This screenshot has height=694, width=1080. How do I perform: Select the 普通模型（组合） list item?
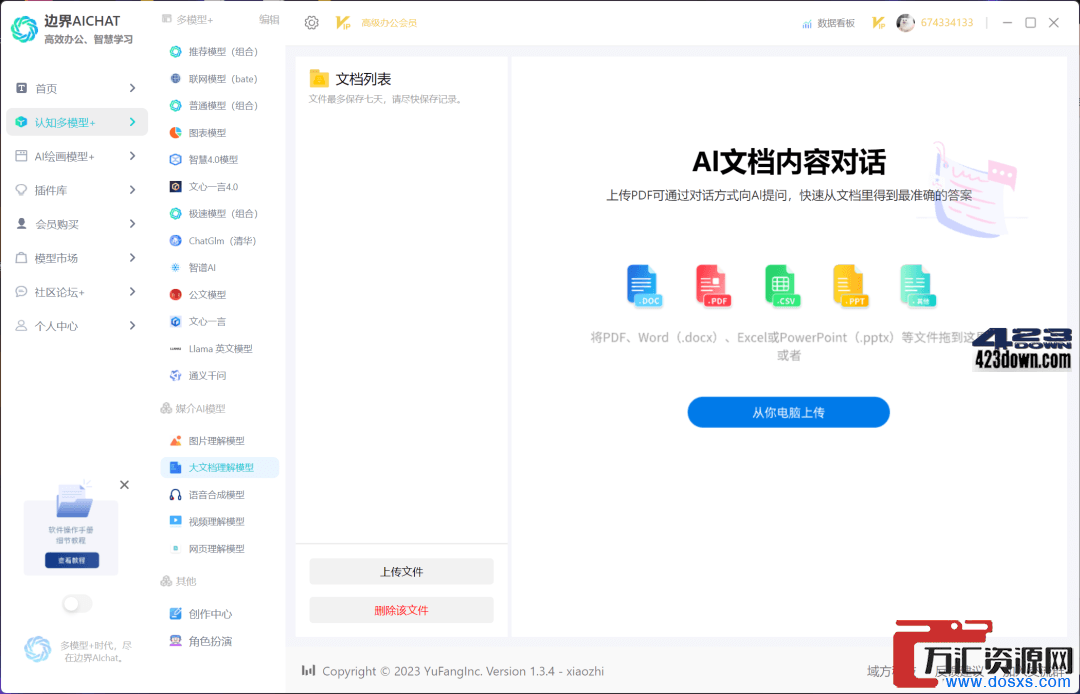coord(220,105)
